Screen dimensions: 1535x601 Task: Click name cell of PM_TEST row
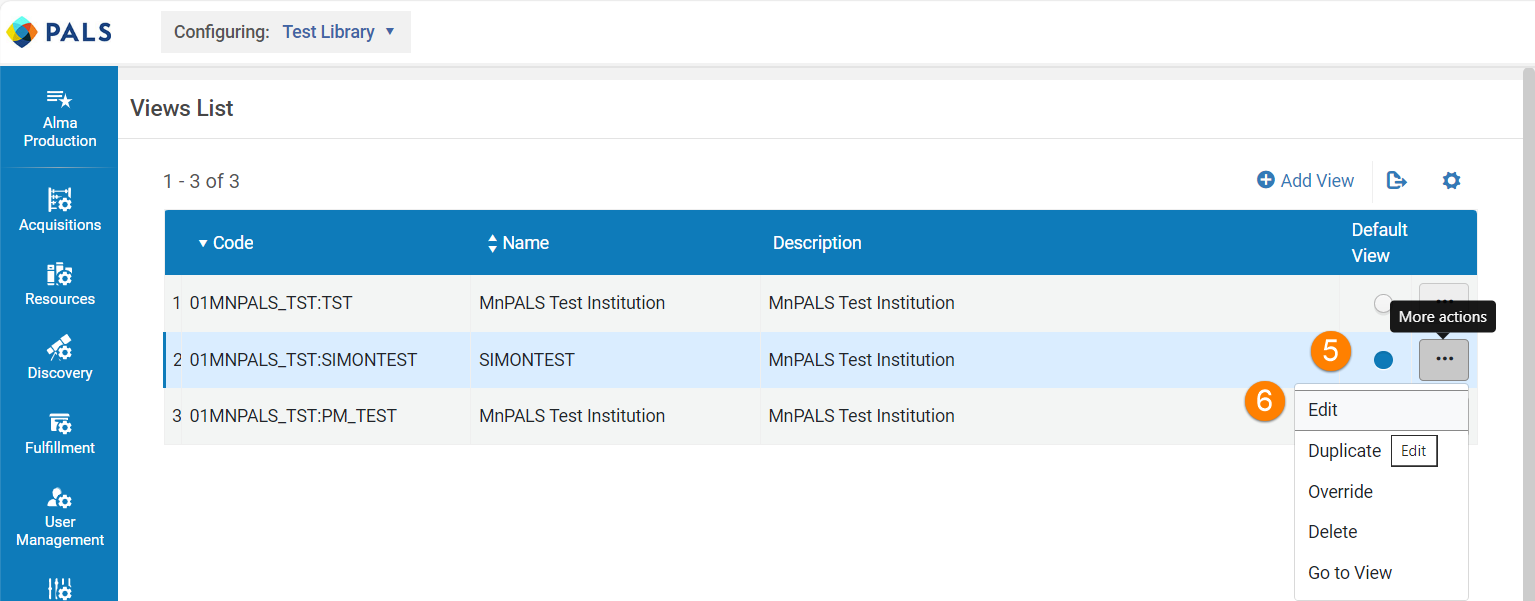pyautogui.click(x=572, y=416)
